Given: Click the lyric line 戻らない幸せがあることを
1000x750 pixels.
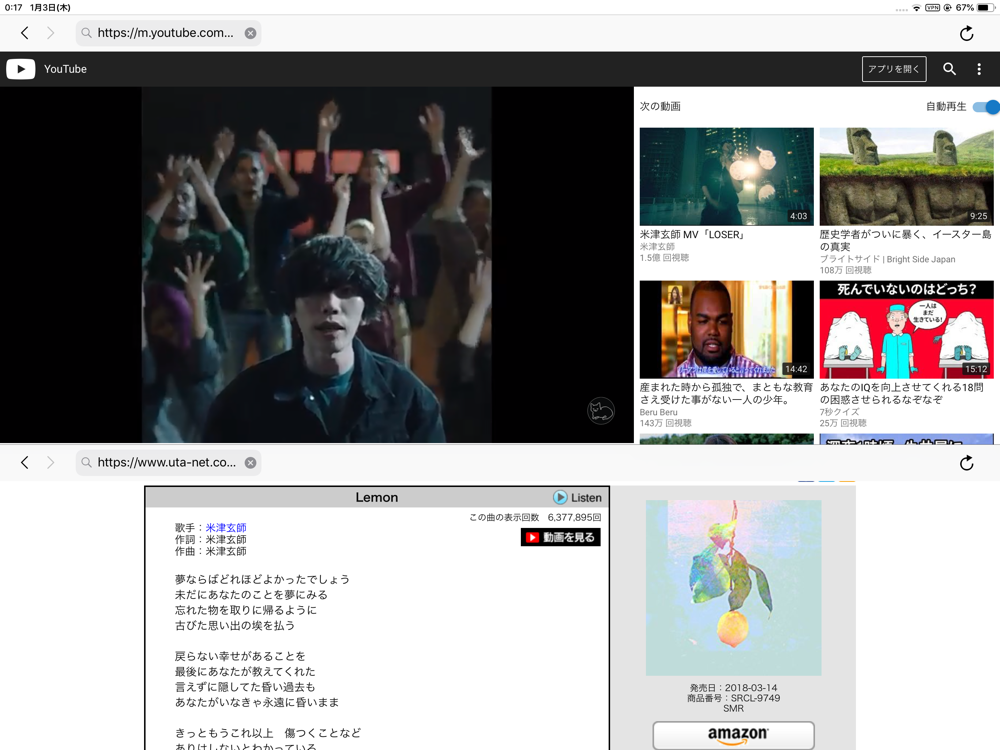Looking at the screenshot, I should pos(240,656).
